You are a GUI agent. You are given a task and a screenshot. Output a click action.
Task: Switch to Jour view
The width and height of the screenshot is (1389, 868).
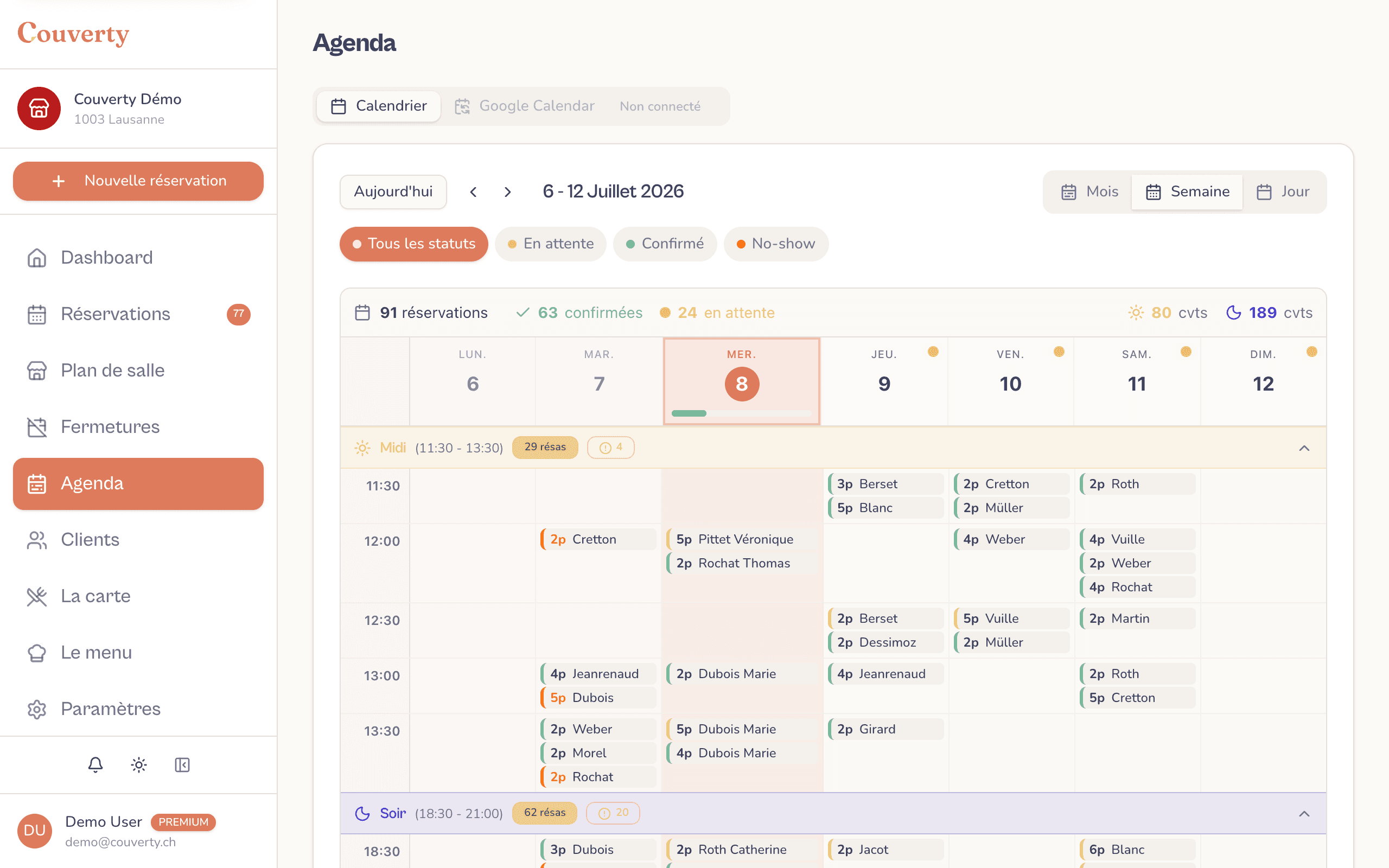(1282, 192)
